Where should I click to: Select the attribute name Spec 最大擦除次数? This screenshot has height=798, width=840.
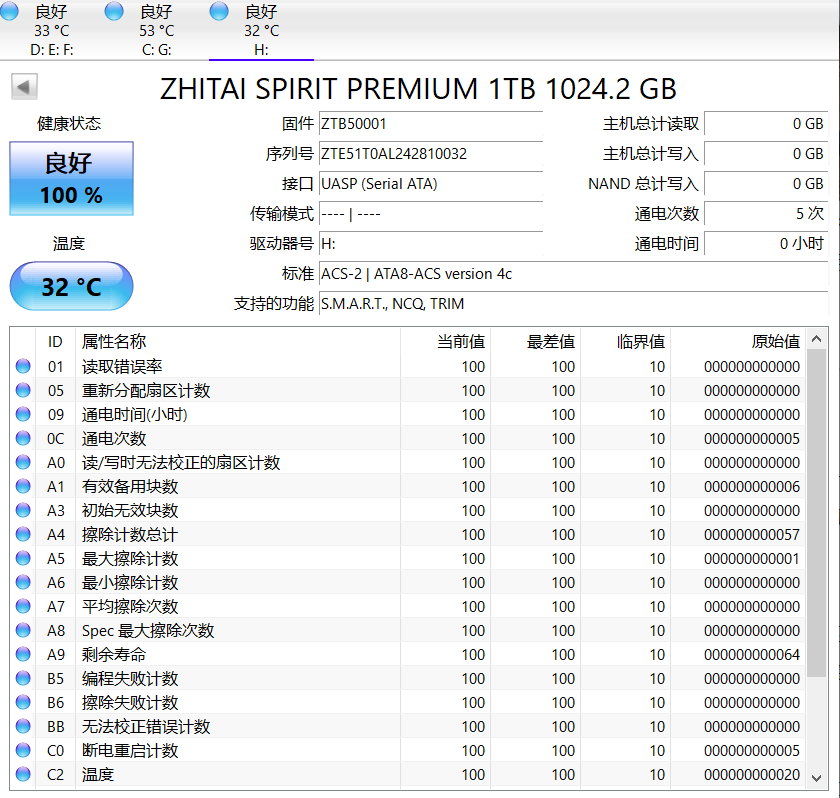(148, 630)
